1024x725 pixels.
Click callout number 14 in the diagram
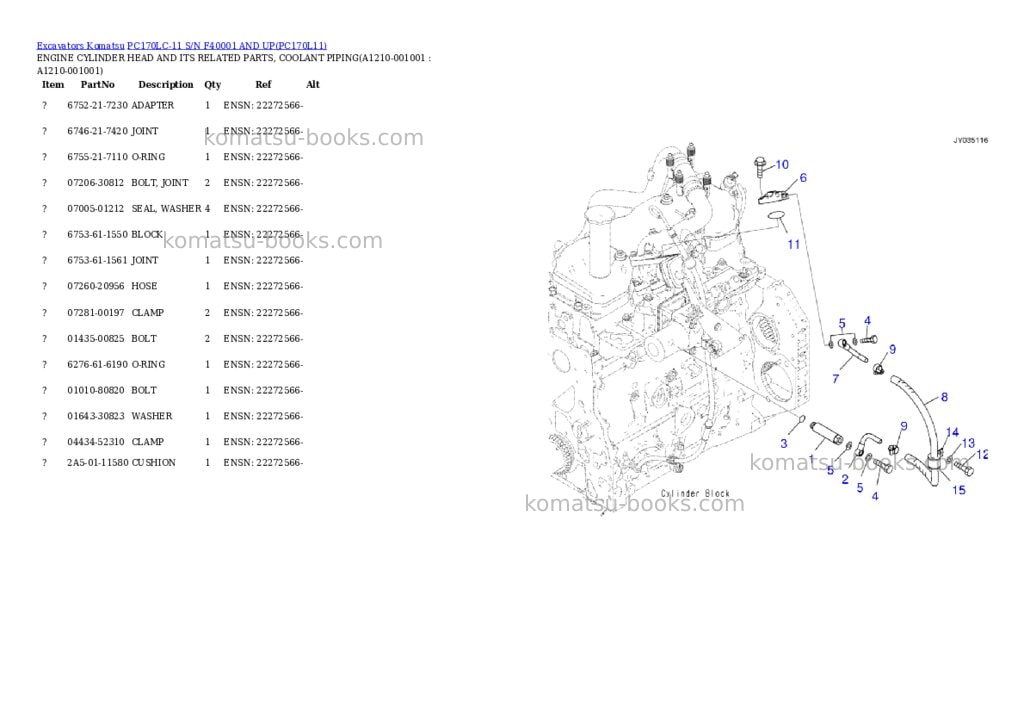[952, 432]
